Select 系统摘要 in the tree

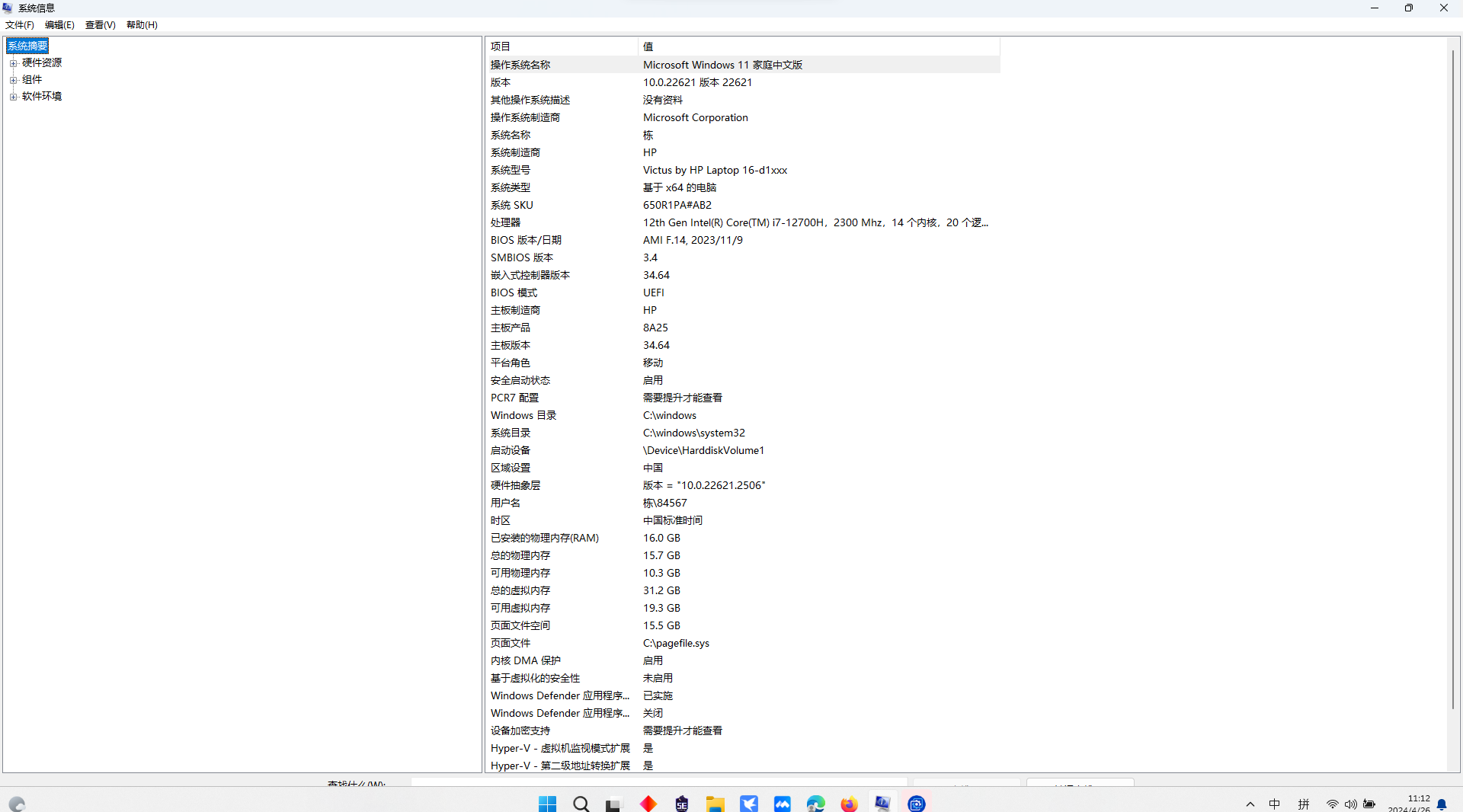click(x=28, y=46)
